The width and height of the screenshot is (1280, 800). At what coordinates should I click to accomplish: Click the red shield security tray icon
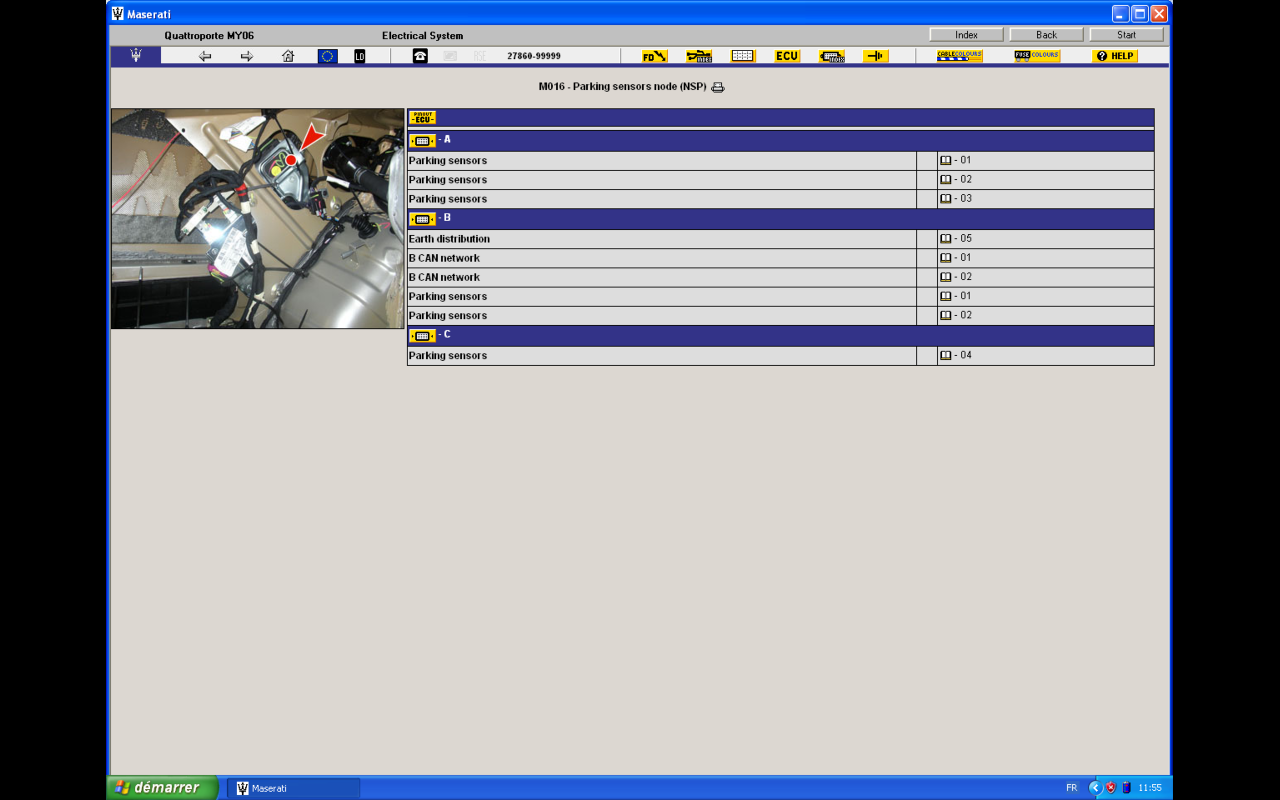coord(1111,788)
